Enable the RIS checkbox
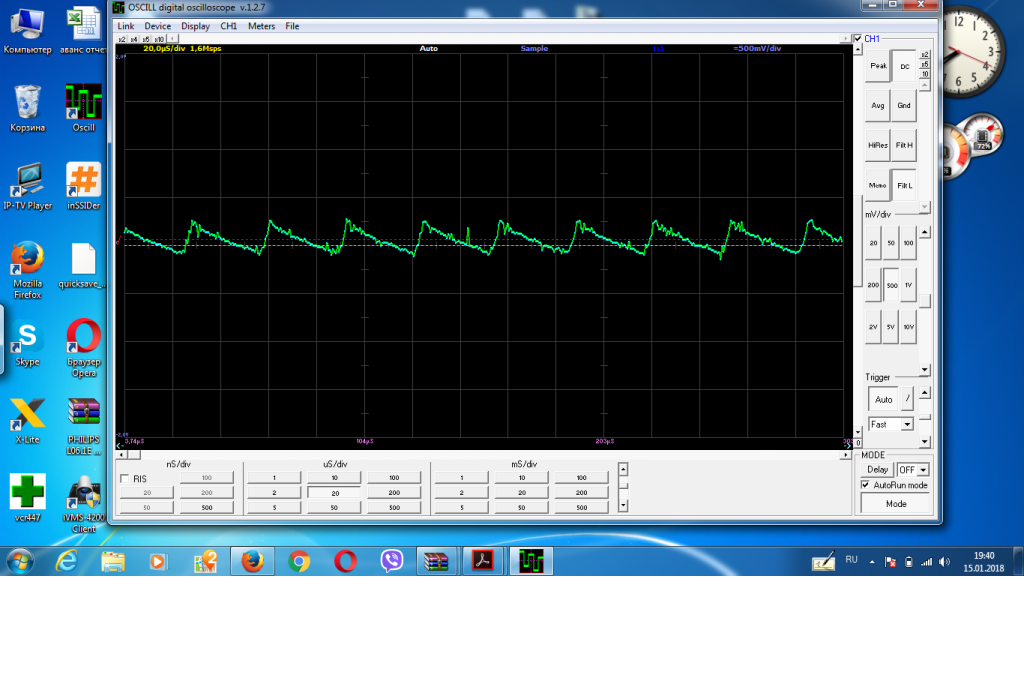Screen dimensions: 1024x675 [x=125, y=479]
